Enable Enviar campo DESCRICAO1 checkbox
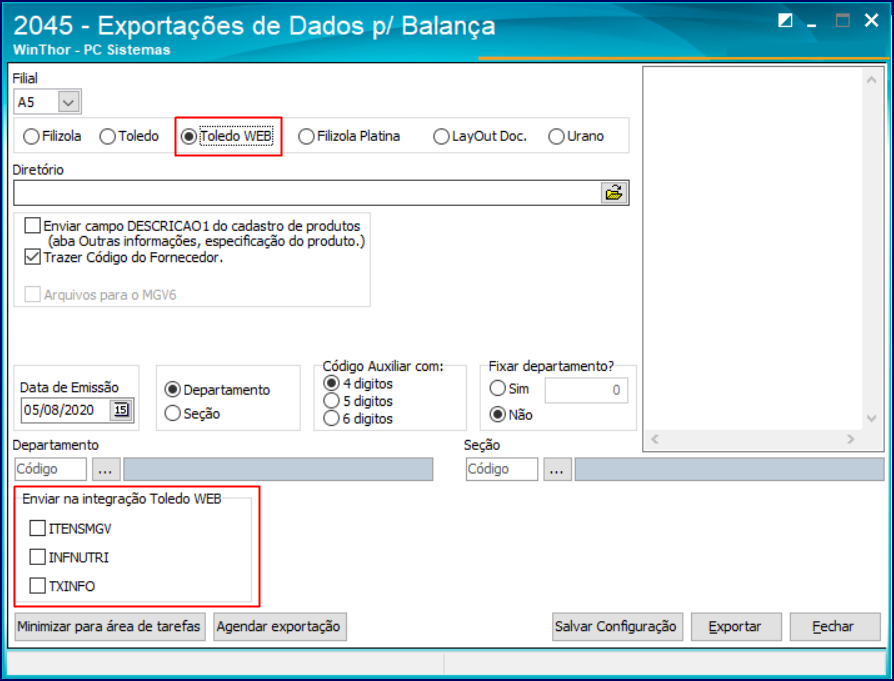Image resolution: width=894 pixels, height=681 pixels. pos(32,225)
